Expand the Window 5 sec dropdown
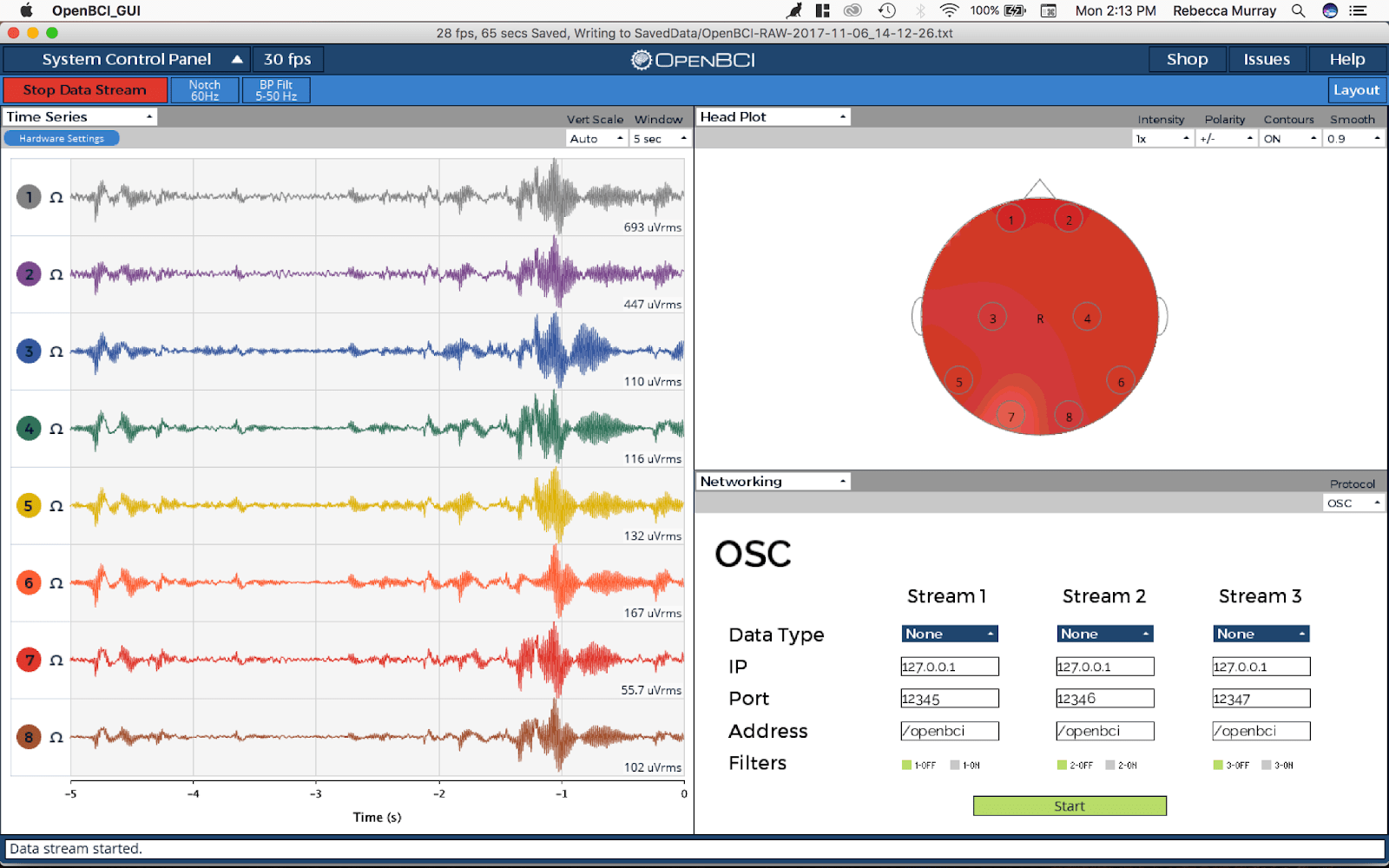Screen dimensions: 1389x868 point(659,139)
